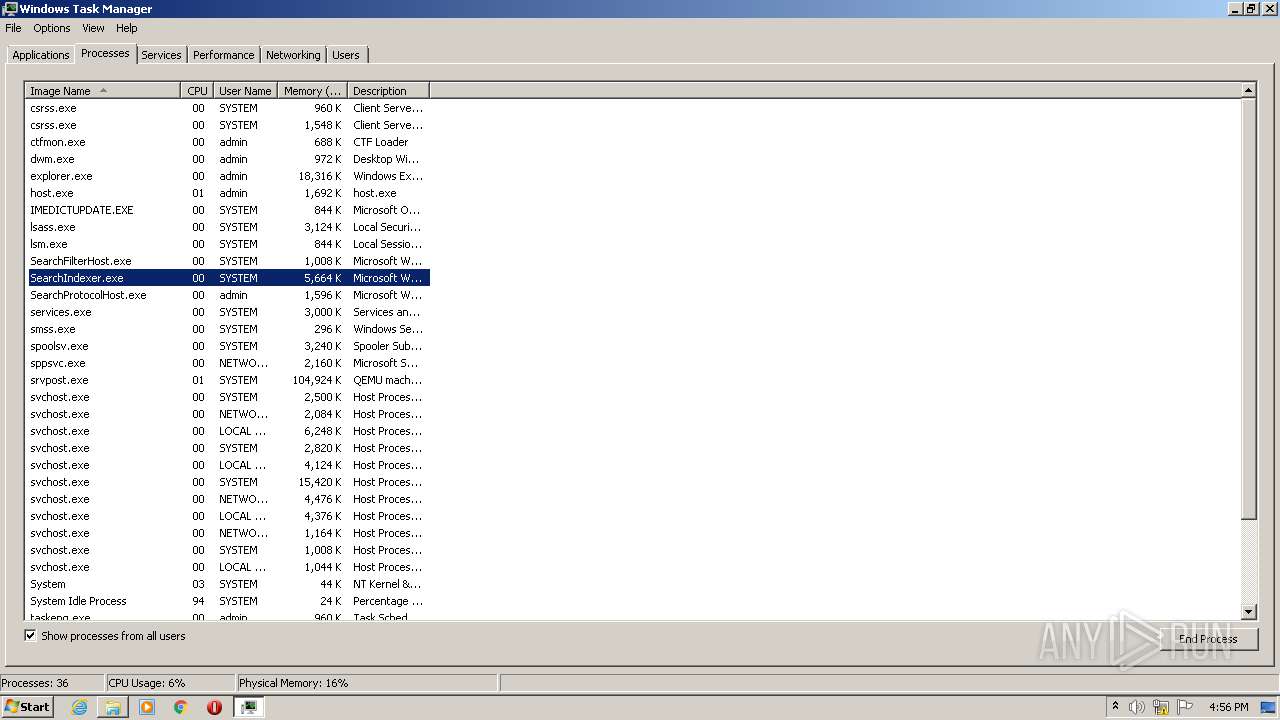Click the scrollbar up arrow
Screen dimensions: 1280x720
click(1248, 90)
